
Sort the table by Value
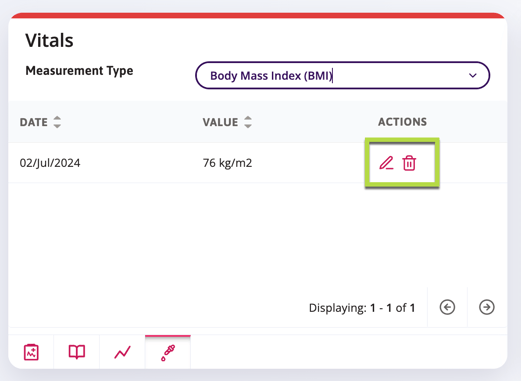tap(248, 122)
